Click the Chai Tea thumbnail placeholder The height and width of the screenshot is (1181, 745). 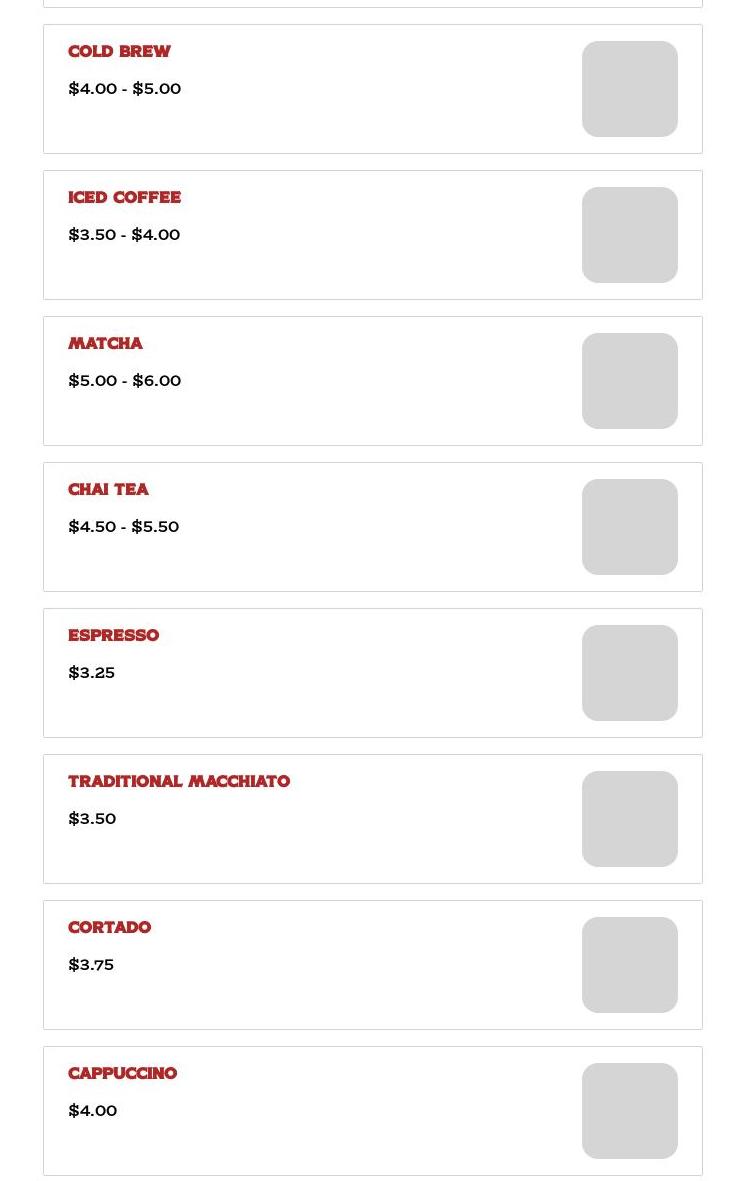tap(630, 527)
